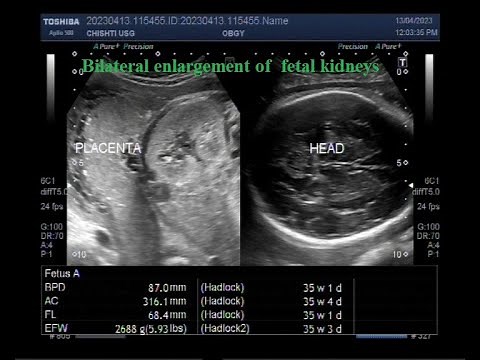480x360 pixels.
Task: Click A Pure+ Precision label above placenta image
Action: pyautogui.click(x=123, y=46)
